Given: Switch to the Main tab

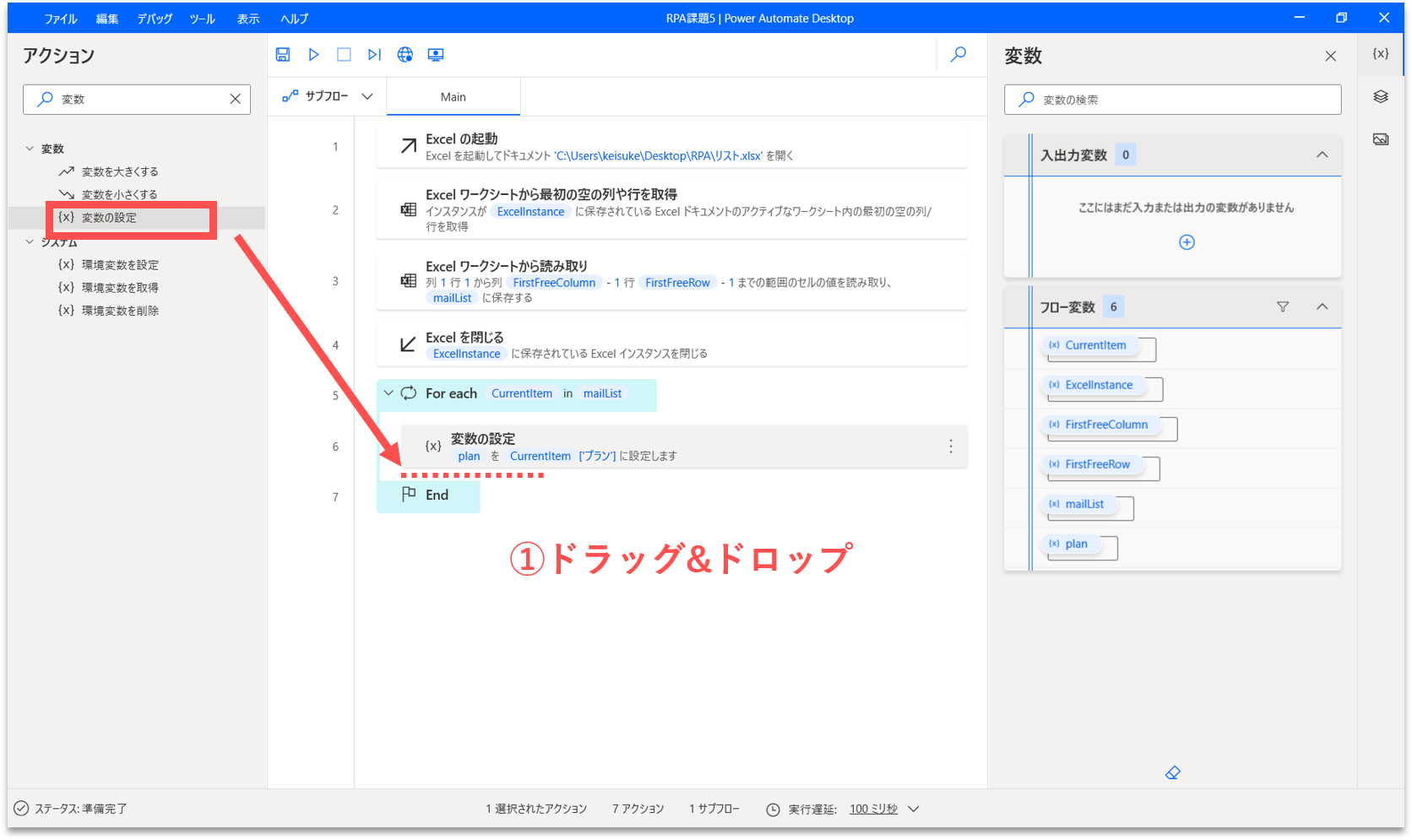Looking at the screenshot, I should click(453, 97).
